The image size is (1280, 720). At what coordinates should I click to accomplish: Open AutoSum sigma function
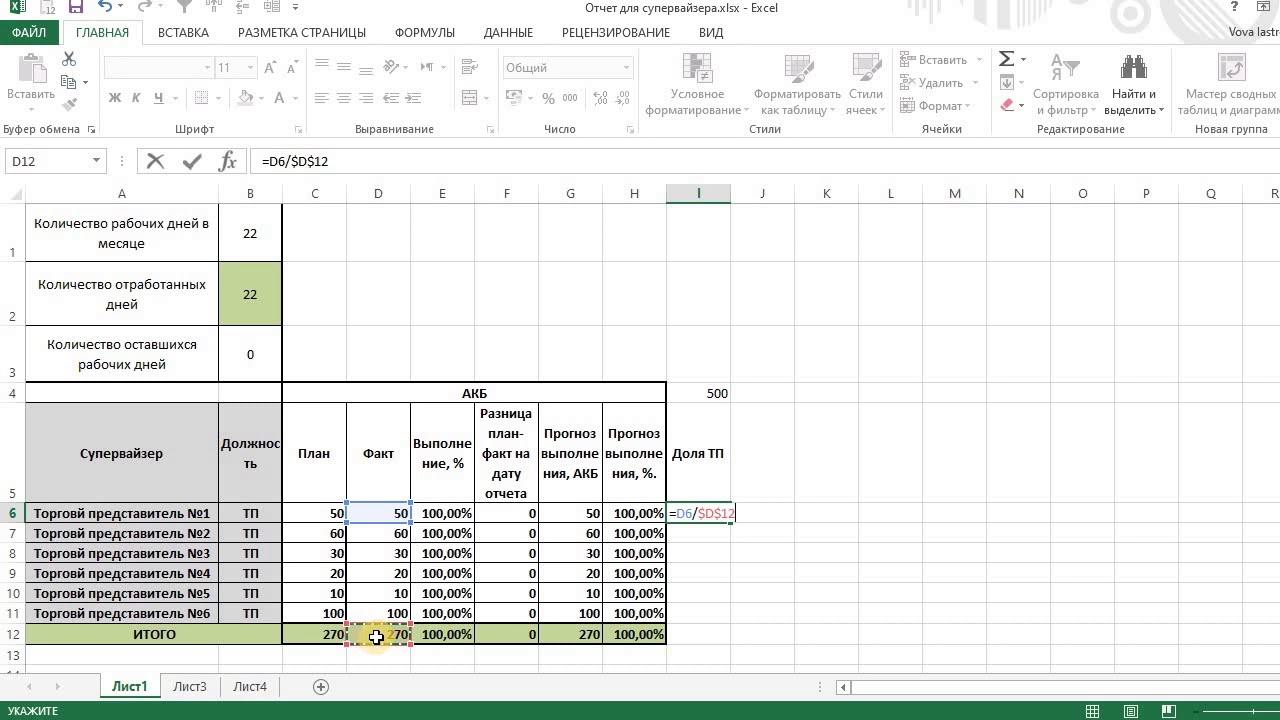pos(1007,59)
